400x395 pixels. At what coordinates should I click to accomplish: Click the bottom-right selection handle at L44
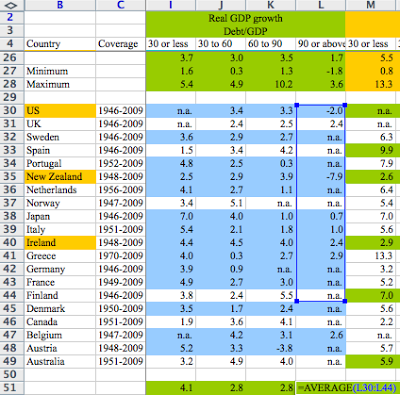point(345,301)
